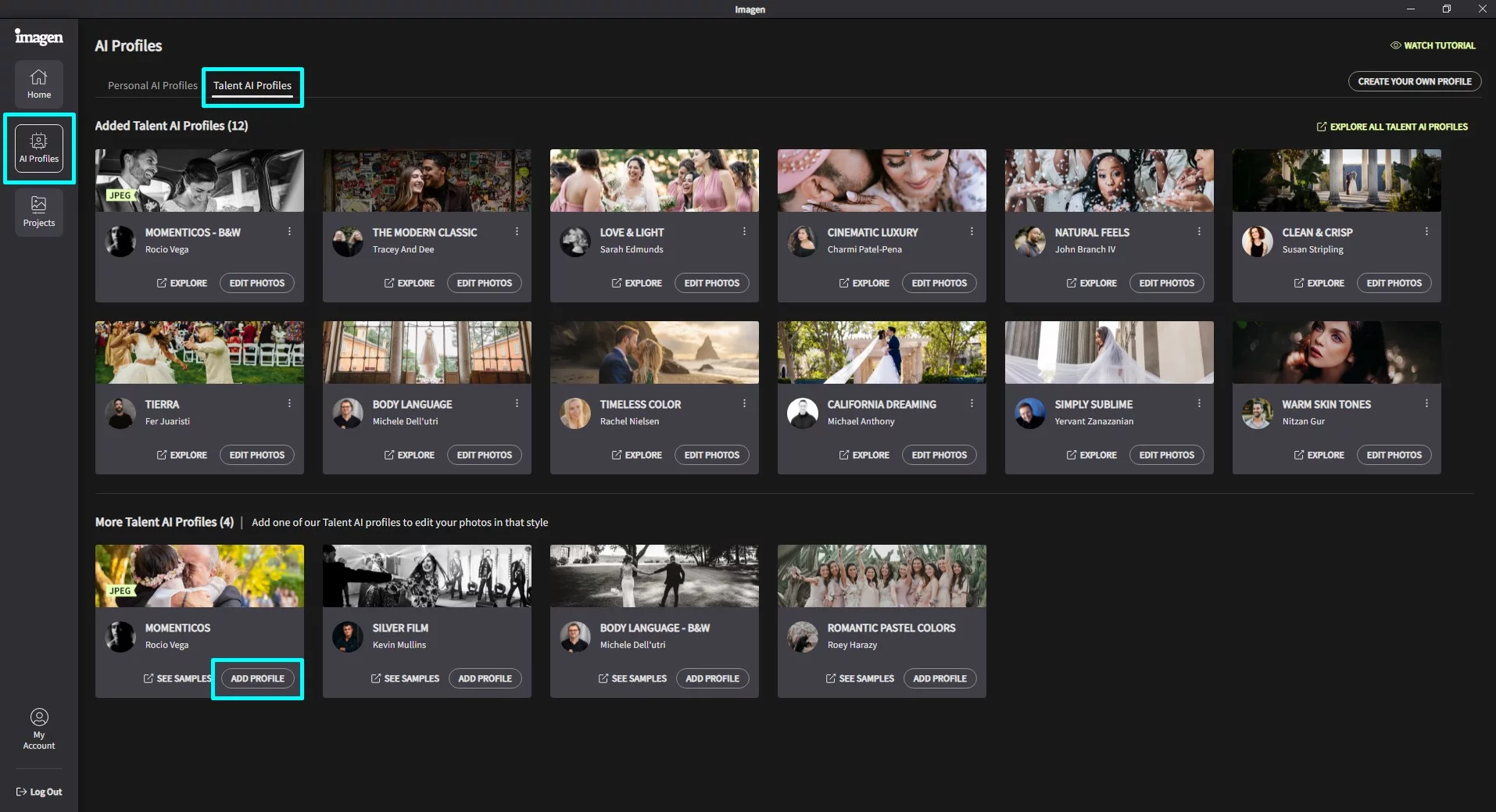Click the 'Charmi Patel-Pena' name text
Screen dimensions: 1496x812
tap(864, 249)
